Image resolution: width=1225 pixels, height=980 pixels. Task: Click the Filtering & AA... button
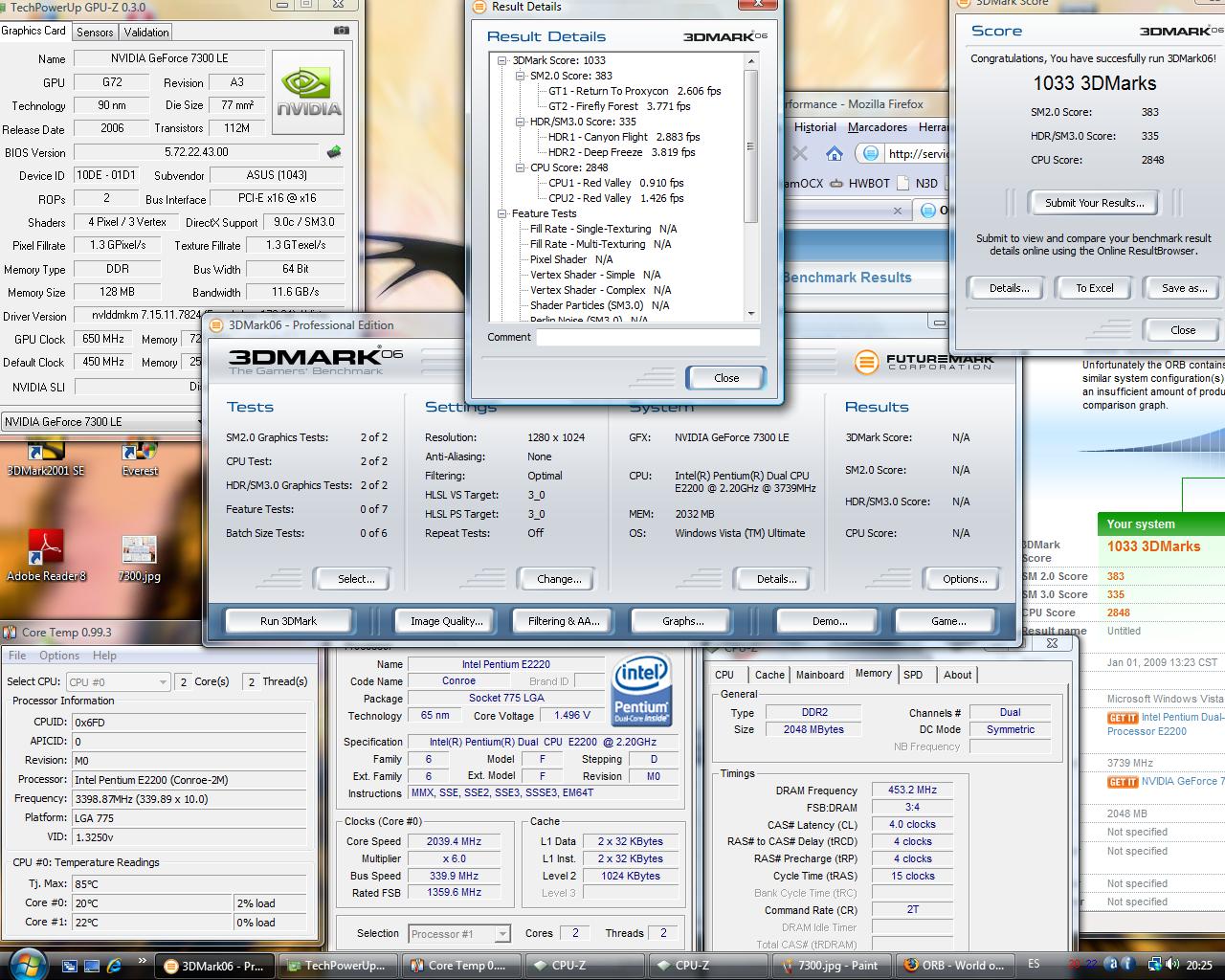point(564,621)
